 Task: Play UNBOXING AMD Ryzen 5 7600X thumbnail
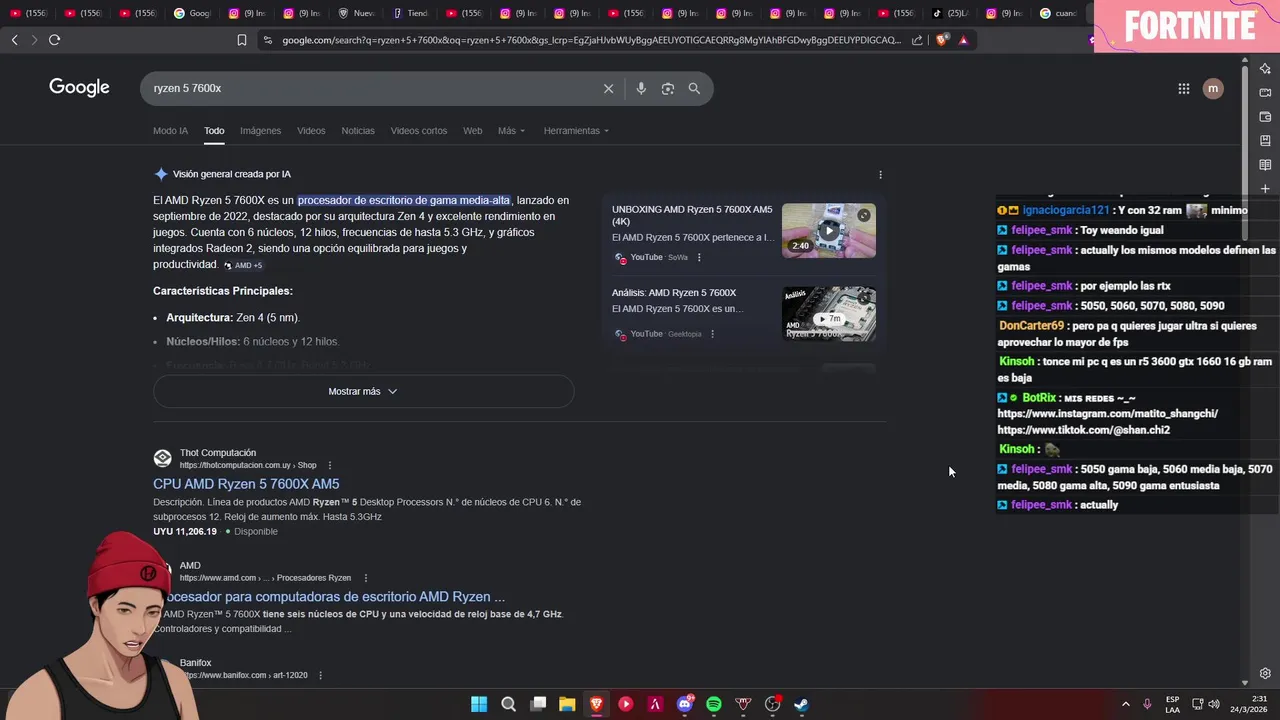click(828, 231)
